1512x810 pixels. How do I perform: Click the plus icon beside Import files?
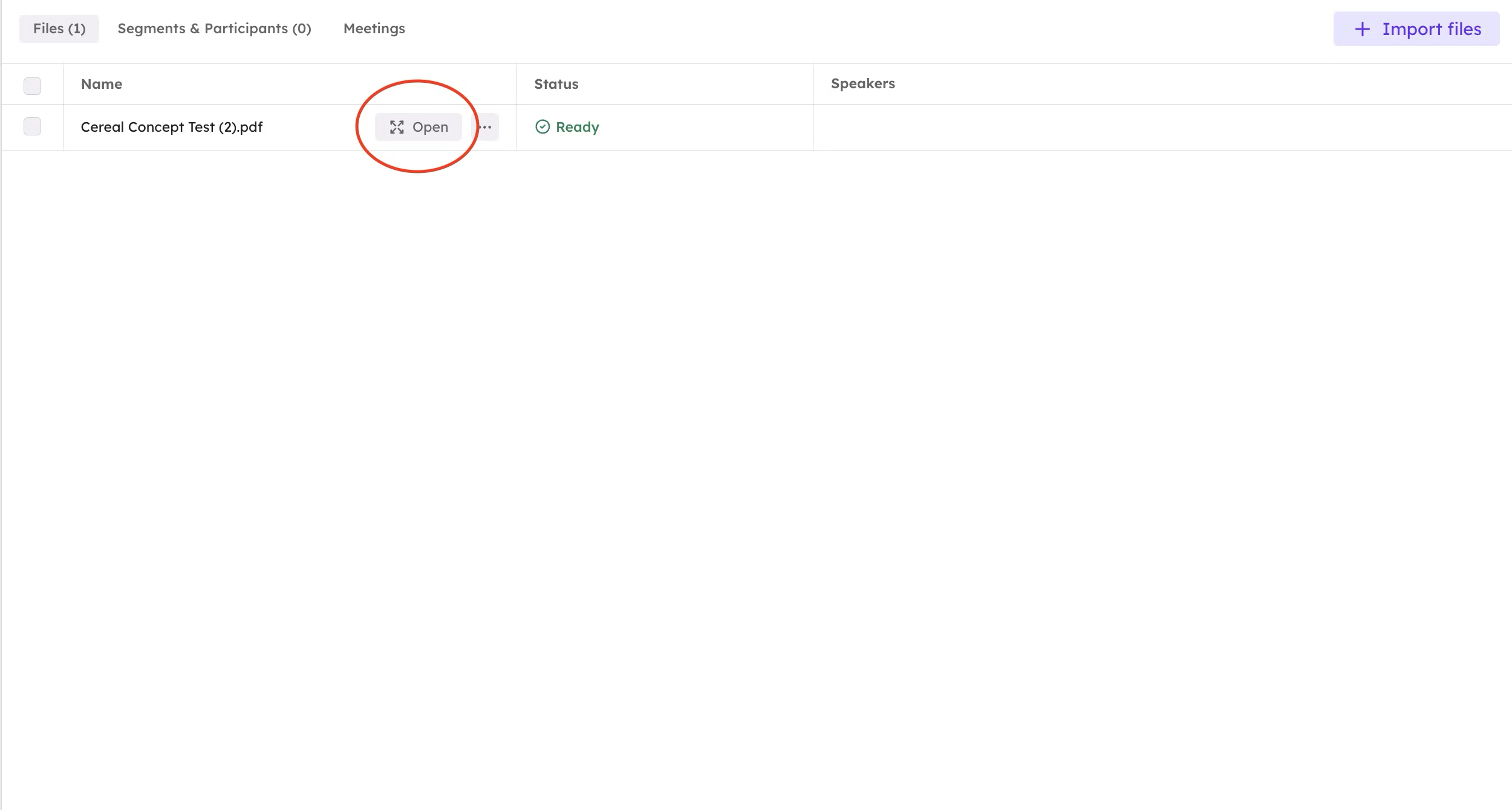(x=1362, y=29)
